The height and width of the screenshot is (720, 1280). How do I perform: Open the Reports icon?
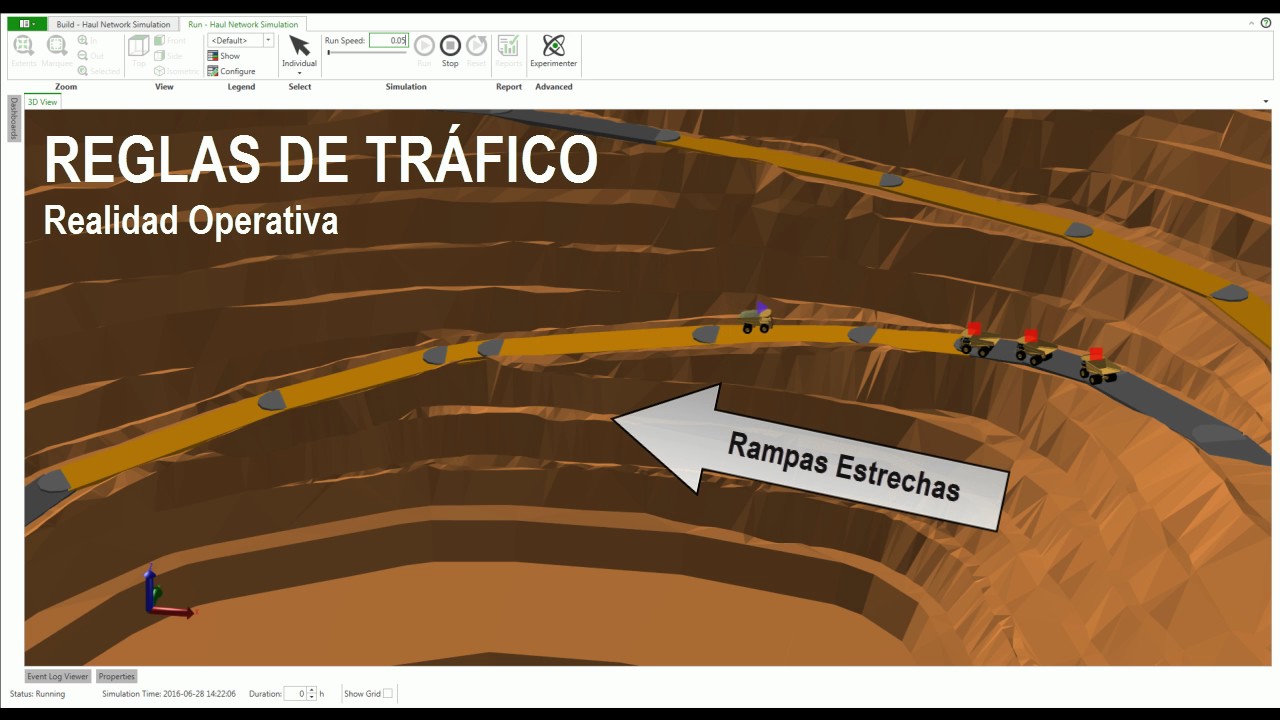pyautogui.click(x=508, y=46)
